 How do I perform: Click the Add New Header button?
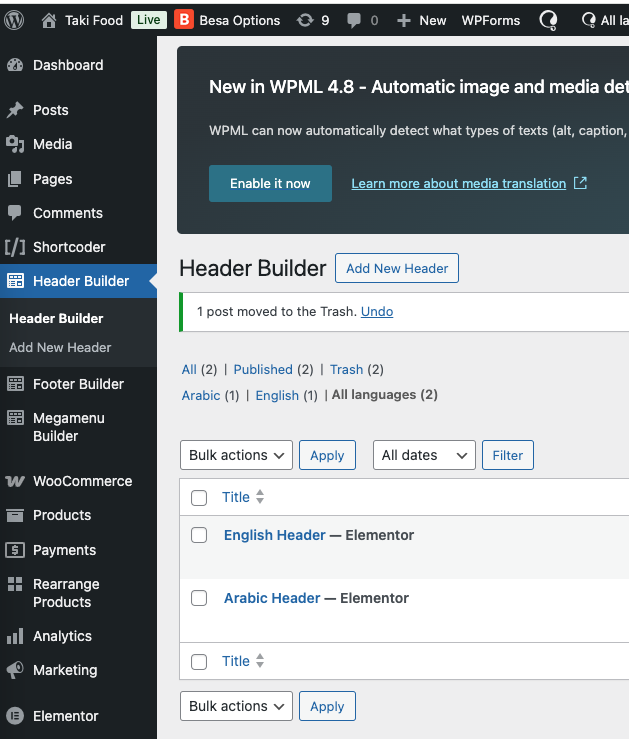(x=397, y=268)
